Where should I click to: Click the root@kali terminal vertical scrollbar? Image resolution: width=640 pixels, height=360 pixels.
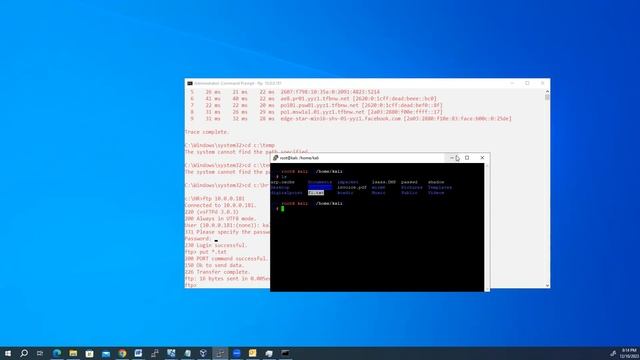487,227
